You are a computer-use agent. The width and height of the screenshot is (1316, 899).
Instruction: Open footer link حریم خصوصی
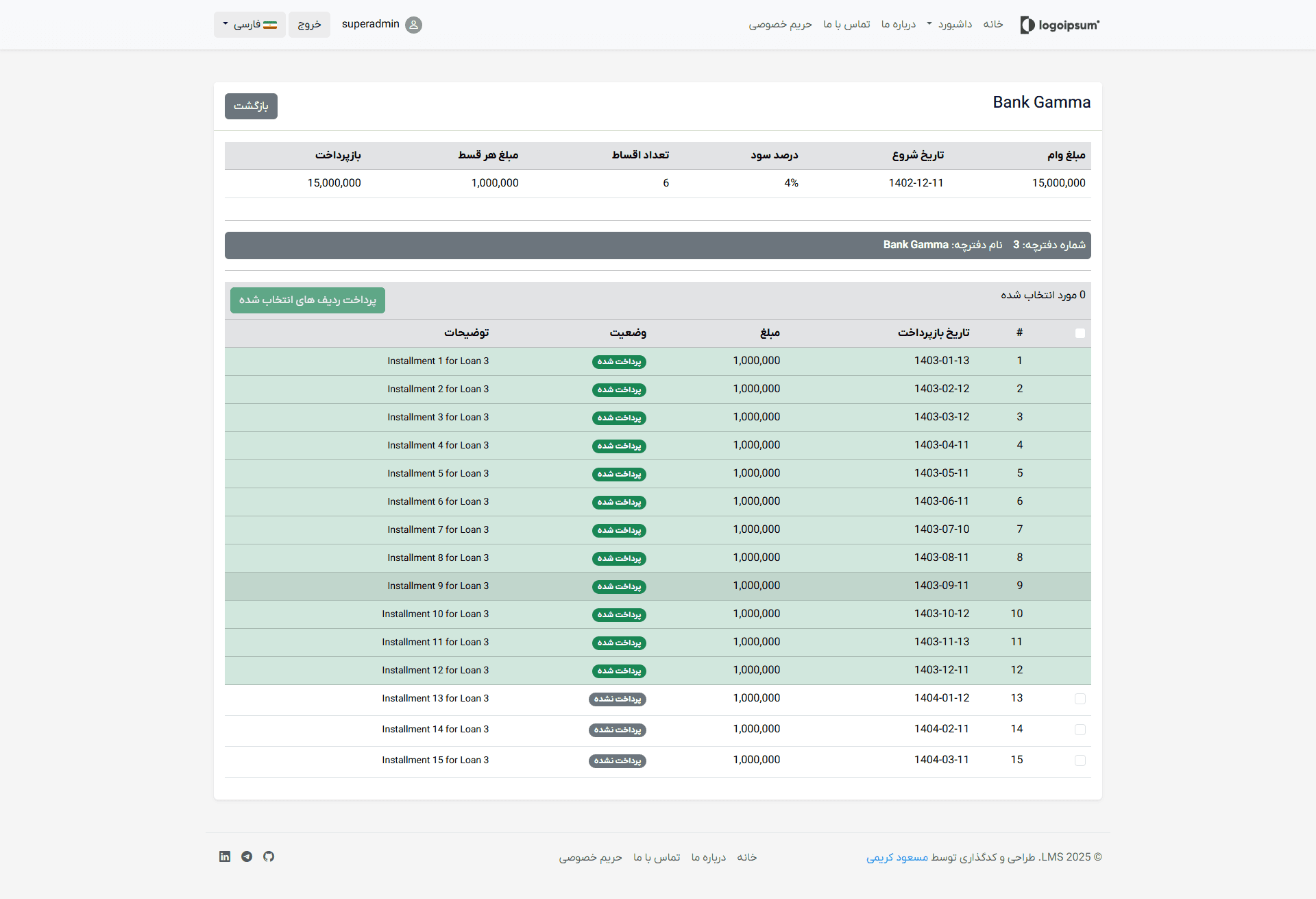[591, 857]
